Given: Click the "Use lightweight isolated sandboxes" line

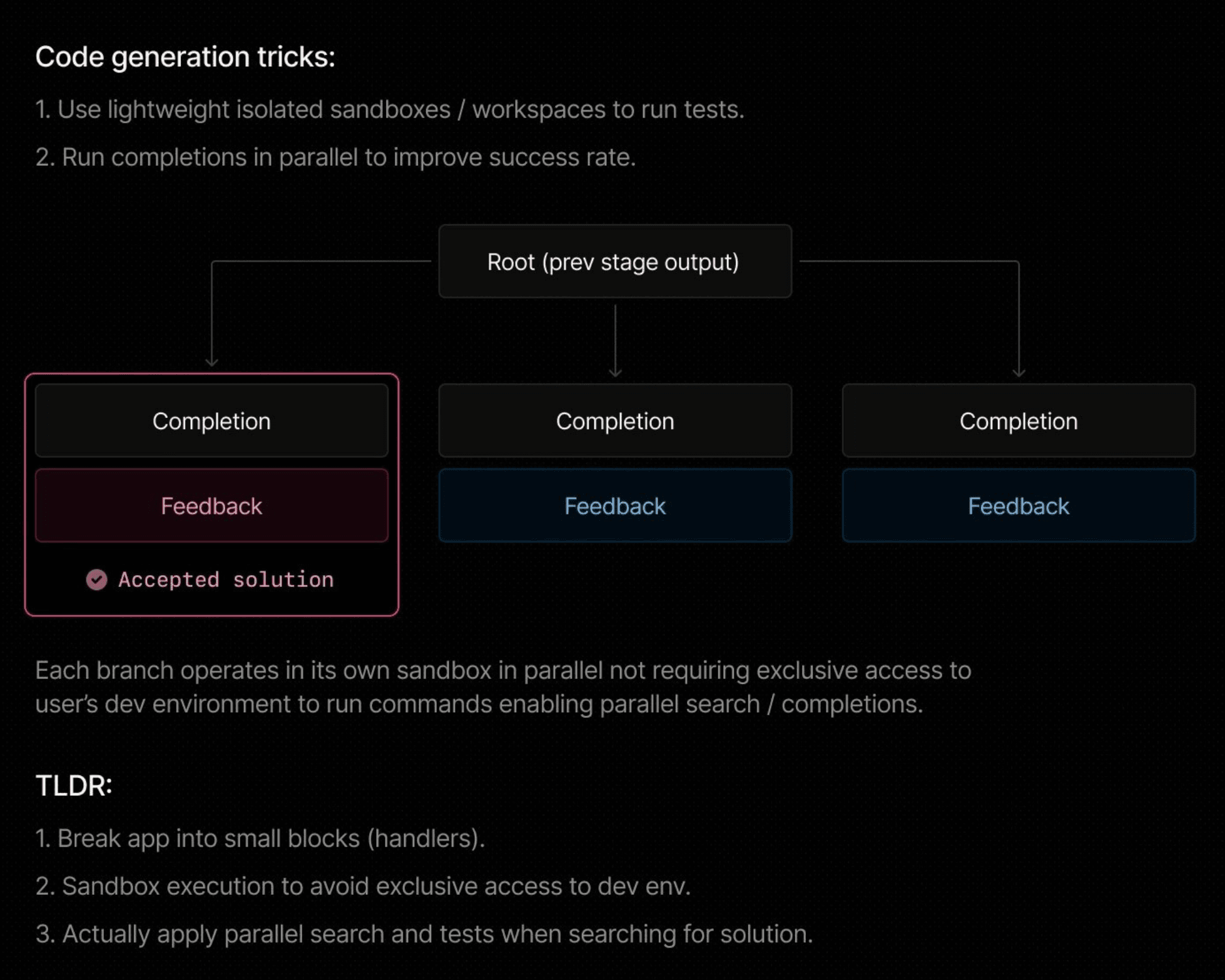Looking at the screenshot, I should point(390,110).
